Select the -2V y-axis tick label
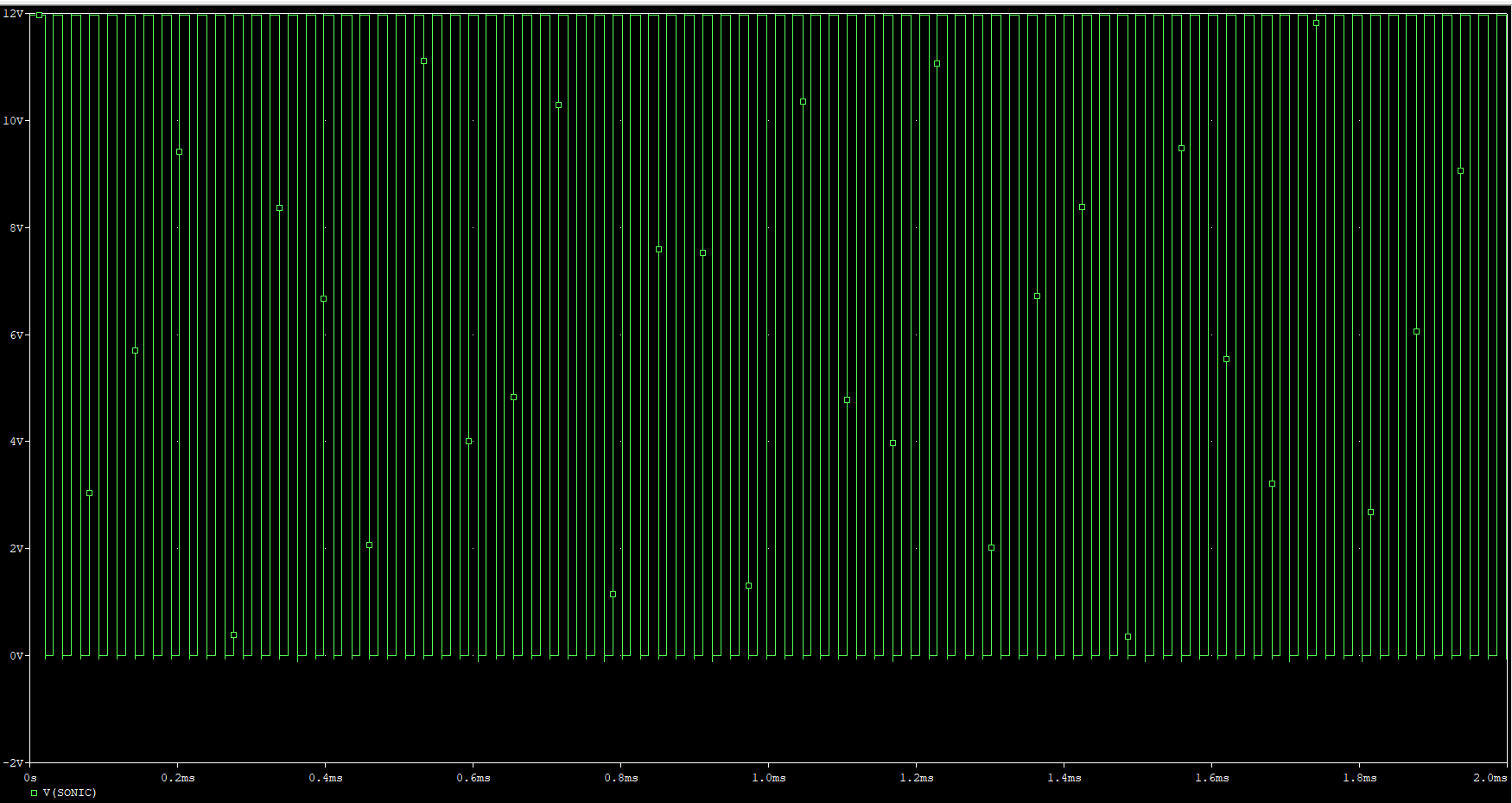The height and width of the screenshot is (803, 1512). 13,763
